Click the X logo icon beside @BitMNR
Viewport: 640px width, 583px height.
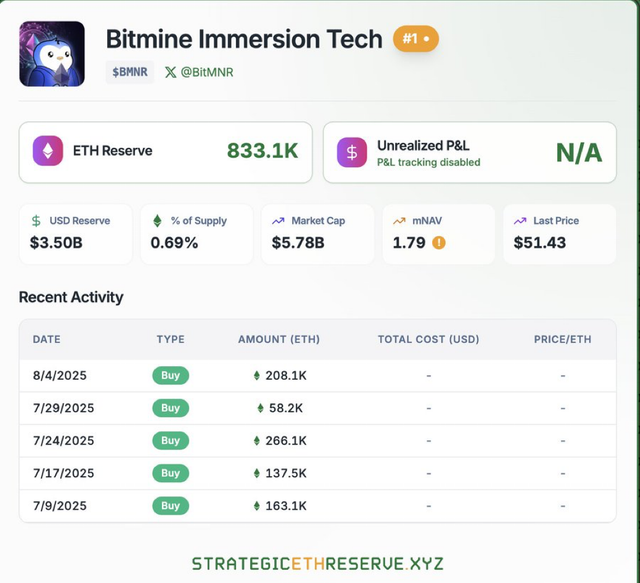pyautogui.click(x=171, y=72)
